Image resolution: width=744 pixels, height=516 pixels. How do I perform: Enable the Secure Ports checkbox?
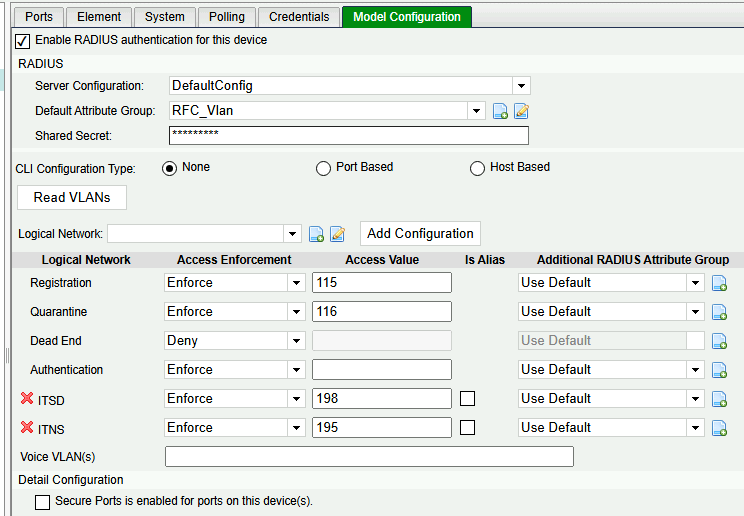pyautogui.click(x=42, y=502)
